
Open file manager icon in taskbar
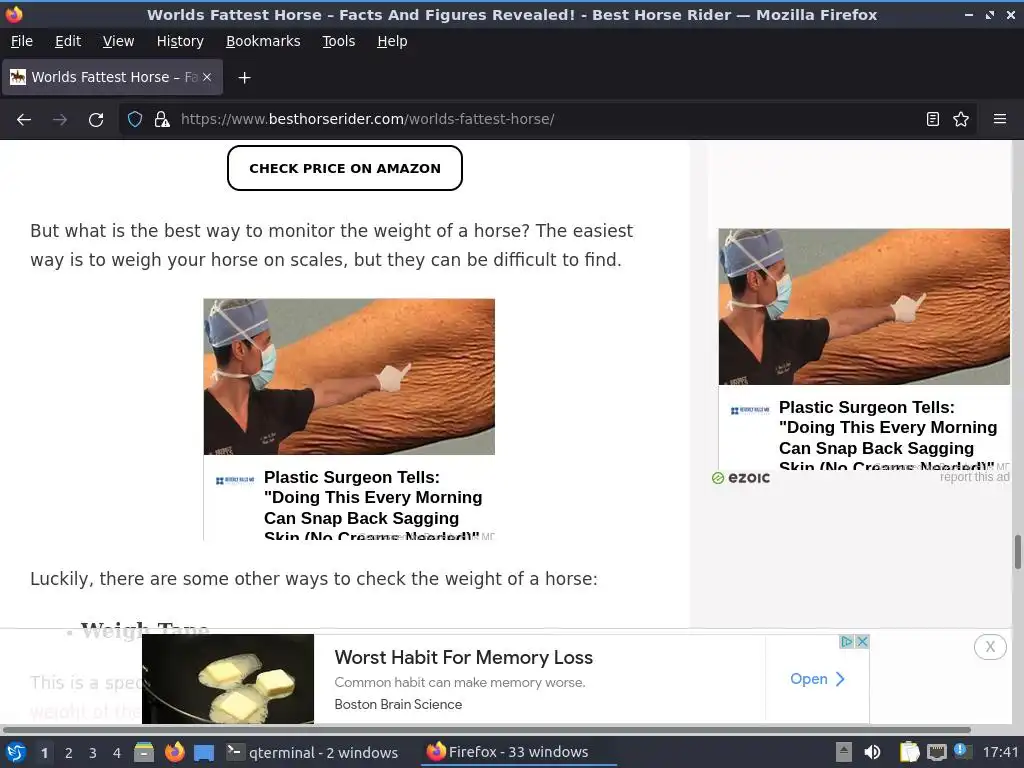tap(144, 752)
